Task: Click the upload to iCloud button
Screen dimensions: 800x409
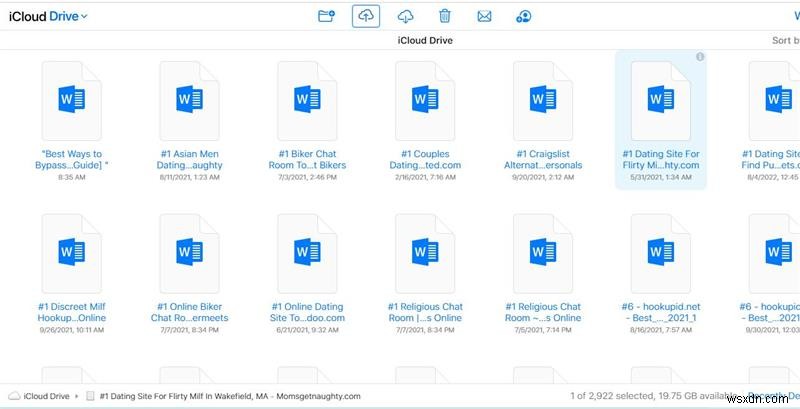Action: coord(366,16)
